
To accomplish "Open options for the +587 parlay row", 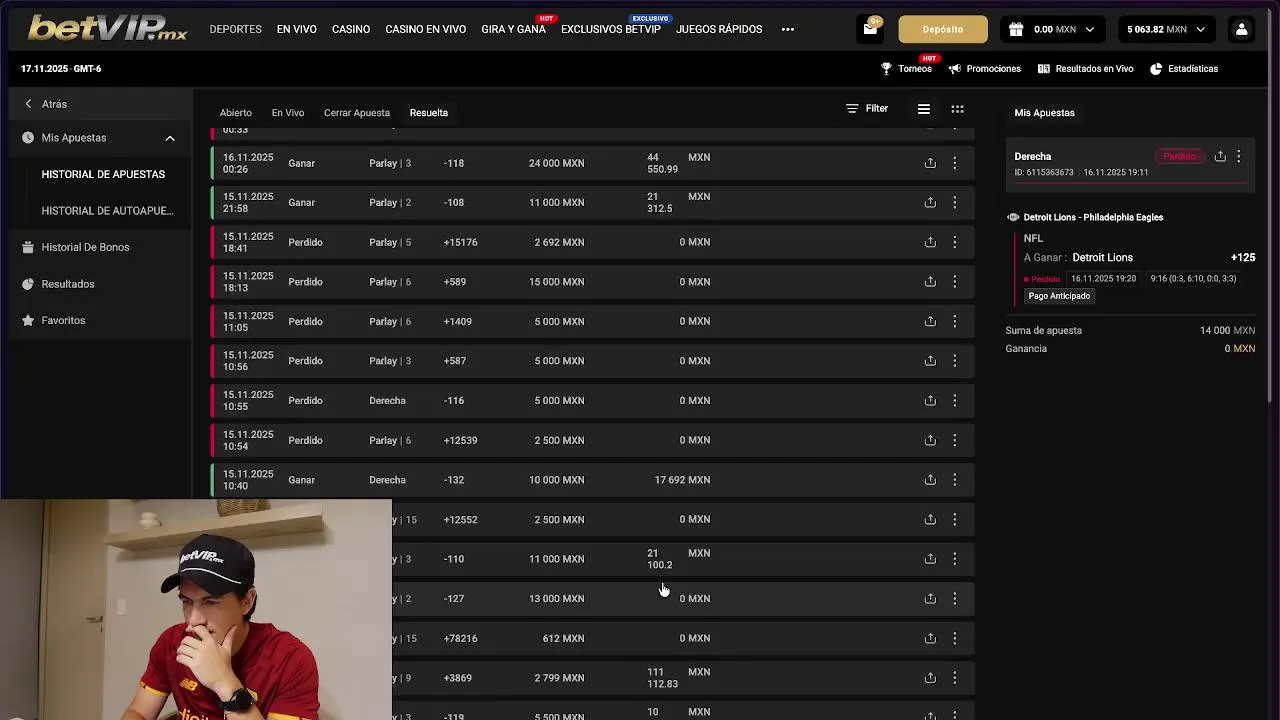I will click(954, 361).
